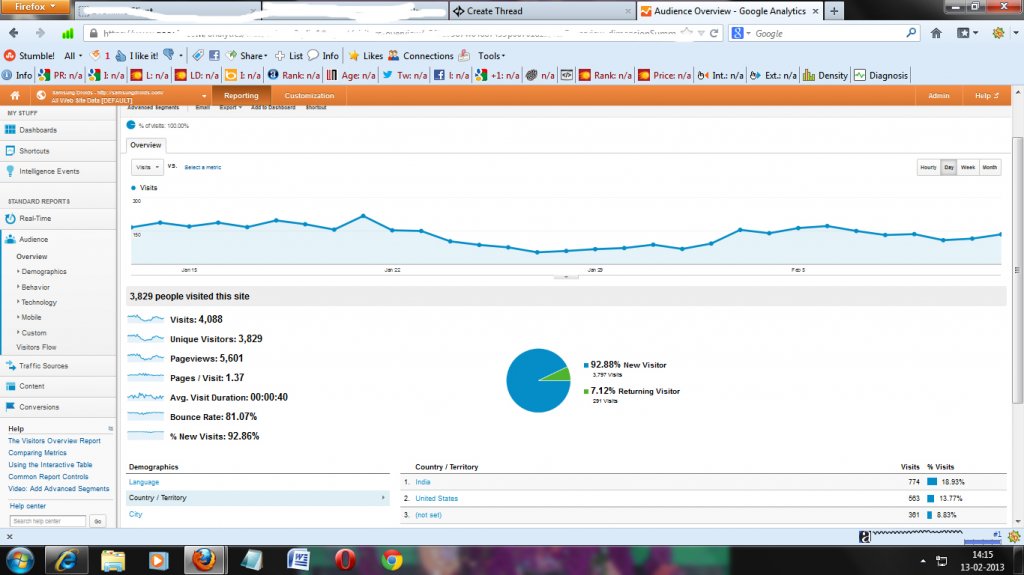Select Language under Demographics
Image resolution: width=1024 pixels, height=575 pixels.
144,482
